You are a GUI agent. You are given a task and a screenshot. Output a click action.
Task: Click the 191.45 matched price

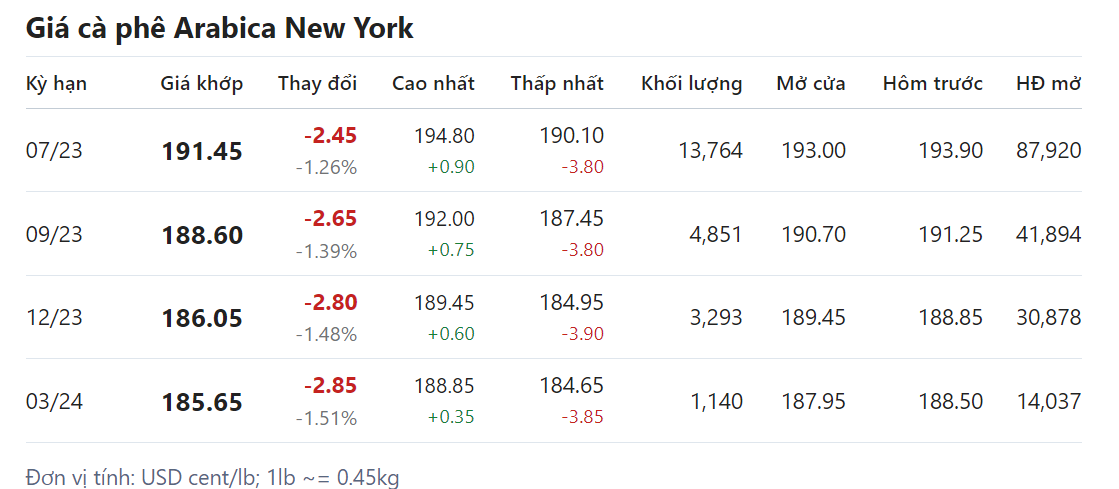[201, 152]
